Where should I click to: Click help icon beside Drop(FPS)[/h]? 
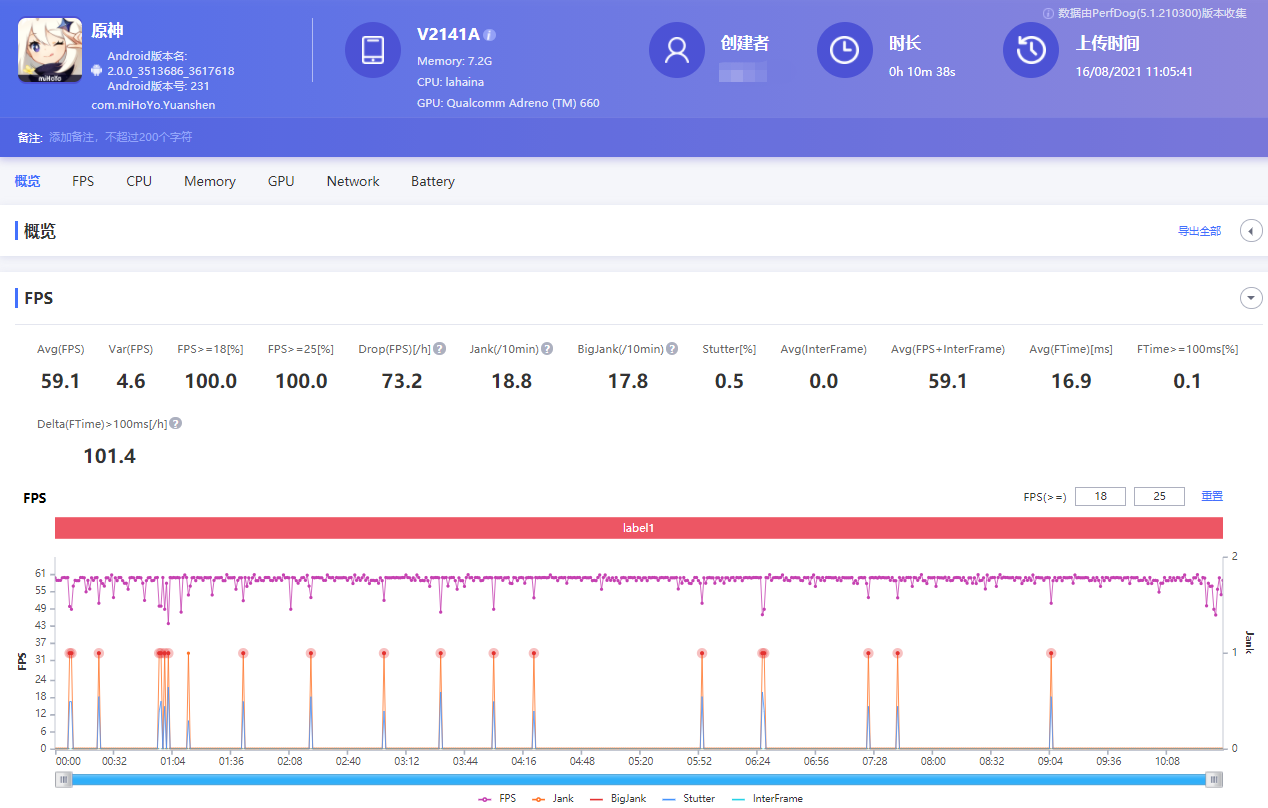pos(440,349)
